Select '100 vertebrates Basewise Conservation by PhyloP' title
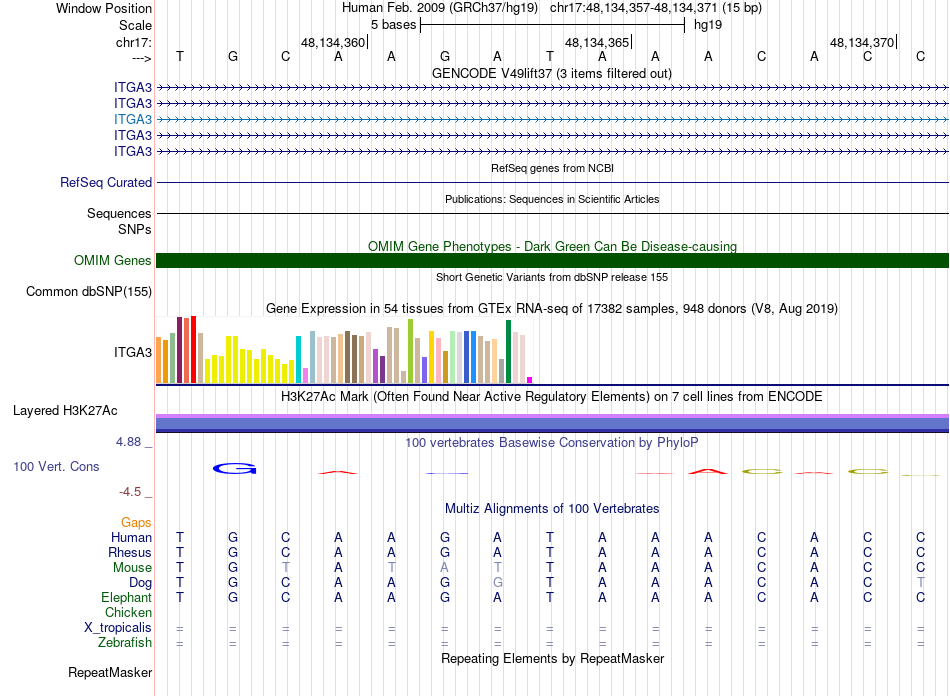The image size is (950, 696). pyautogui.click(x=552, y=443)
